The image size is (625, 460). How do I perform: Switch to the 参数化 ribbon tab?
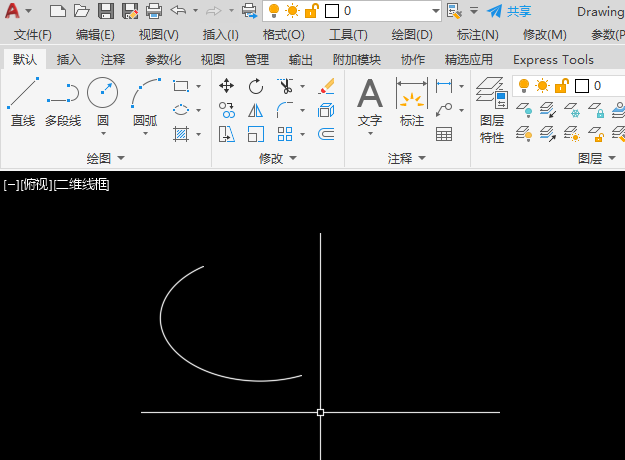tap(163, 60)
